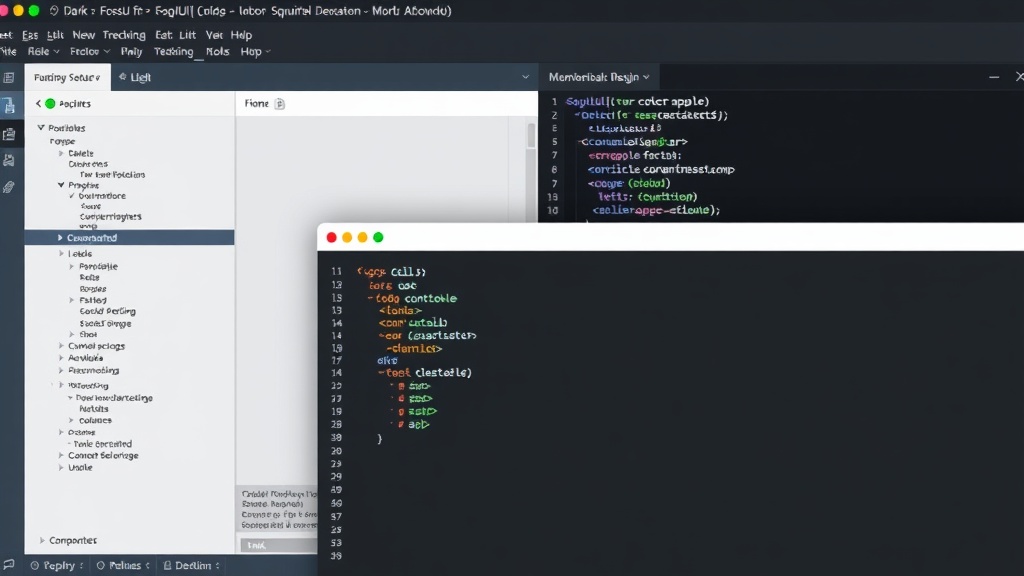
Task: Select the highlighted document icon in the left activity bar
Action: pyautogui.click(x=9, y=106)
